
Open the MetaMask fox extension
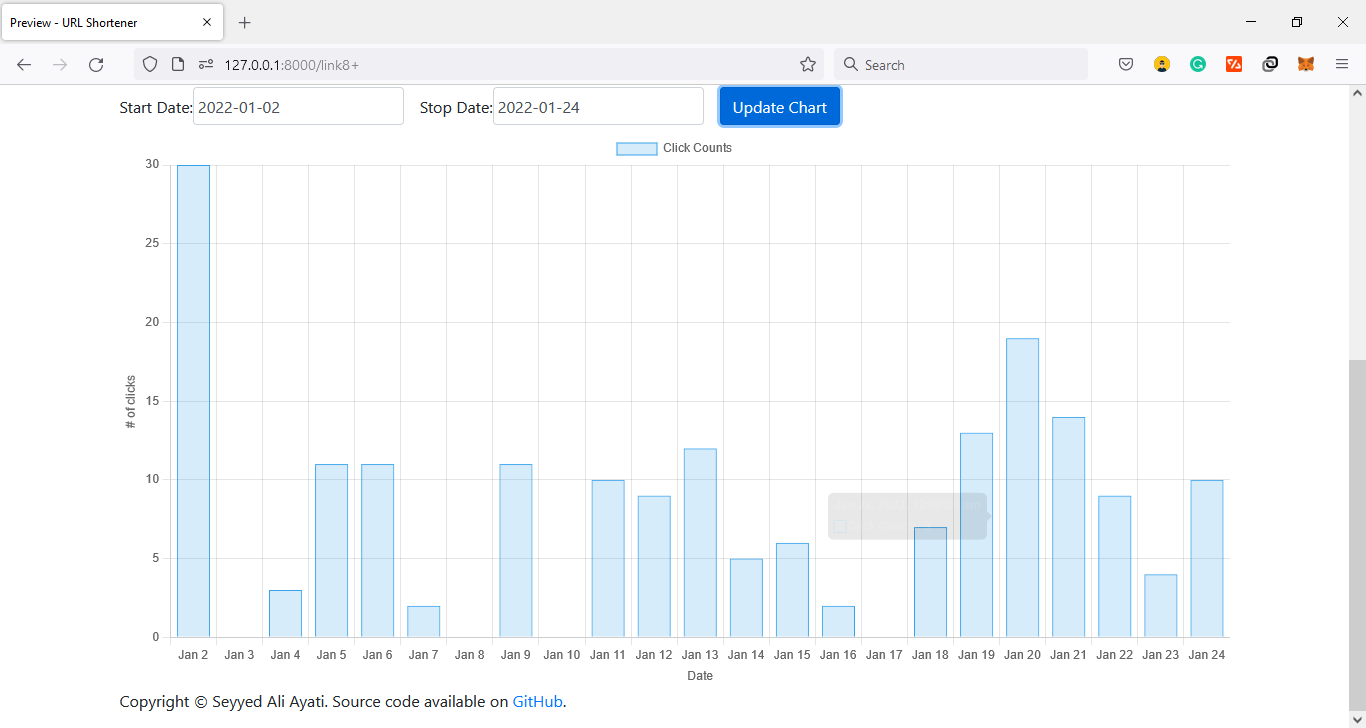1306,64
